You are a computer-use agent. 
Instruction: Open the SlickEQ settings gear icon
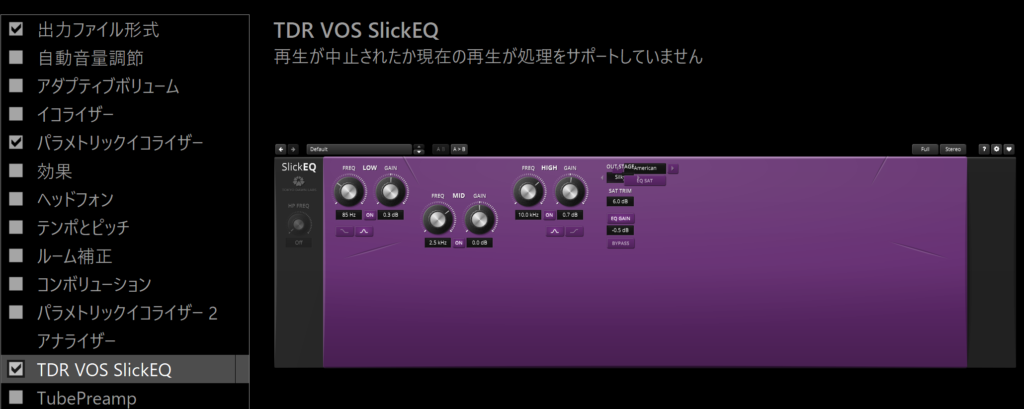pos(996,149)
